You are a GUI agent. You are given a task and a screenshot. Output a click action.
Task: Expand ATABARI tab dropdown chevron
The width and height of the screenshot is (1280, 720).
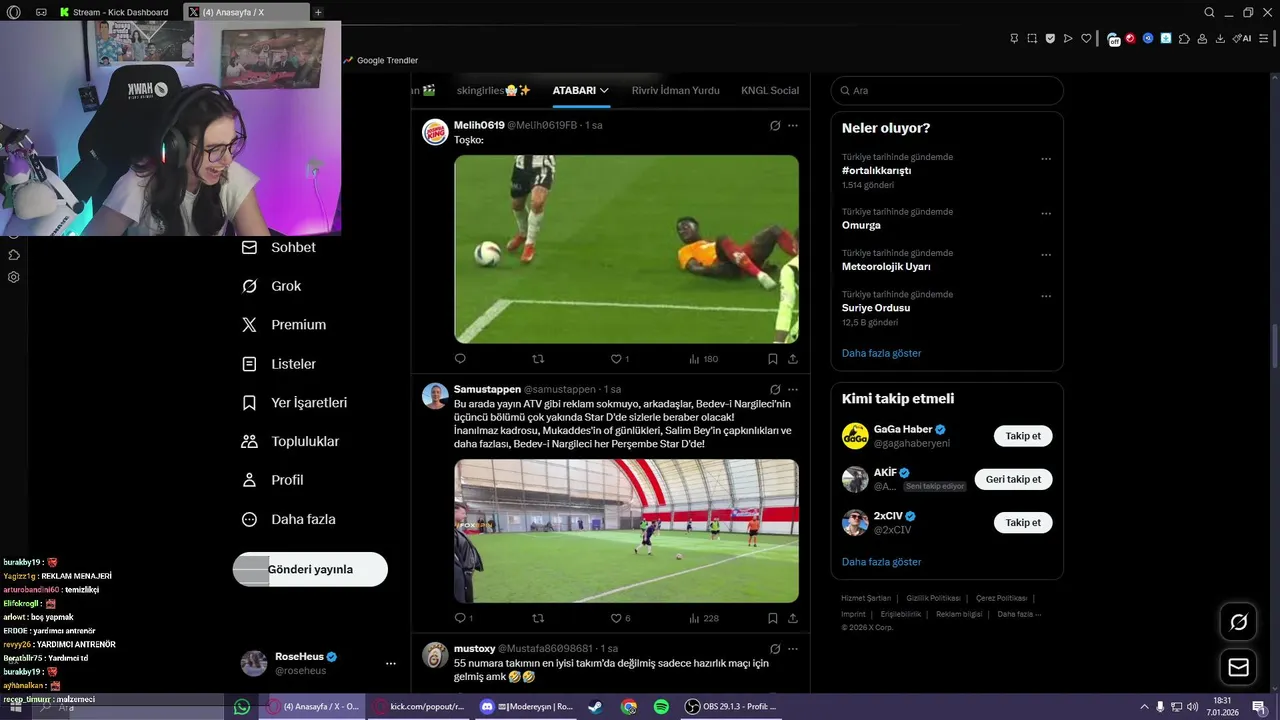pyautogui.click(x=604, y=90)
